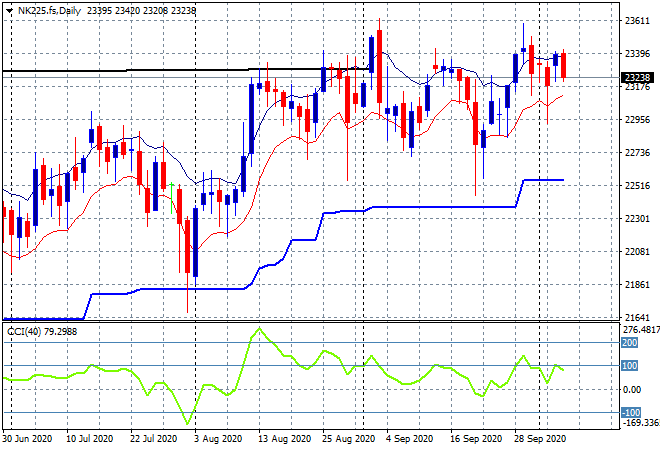This screenshot has width=660, height=450.
Task: Click the 22081 price axis label
Action: pyautogui.click(x=637, y=251)
